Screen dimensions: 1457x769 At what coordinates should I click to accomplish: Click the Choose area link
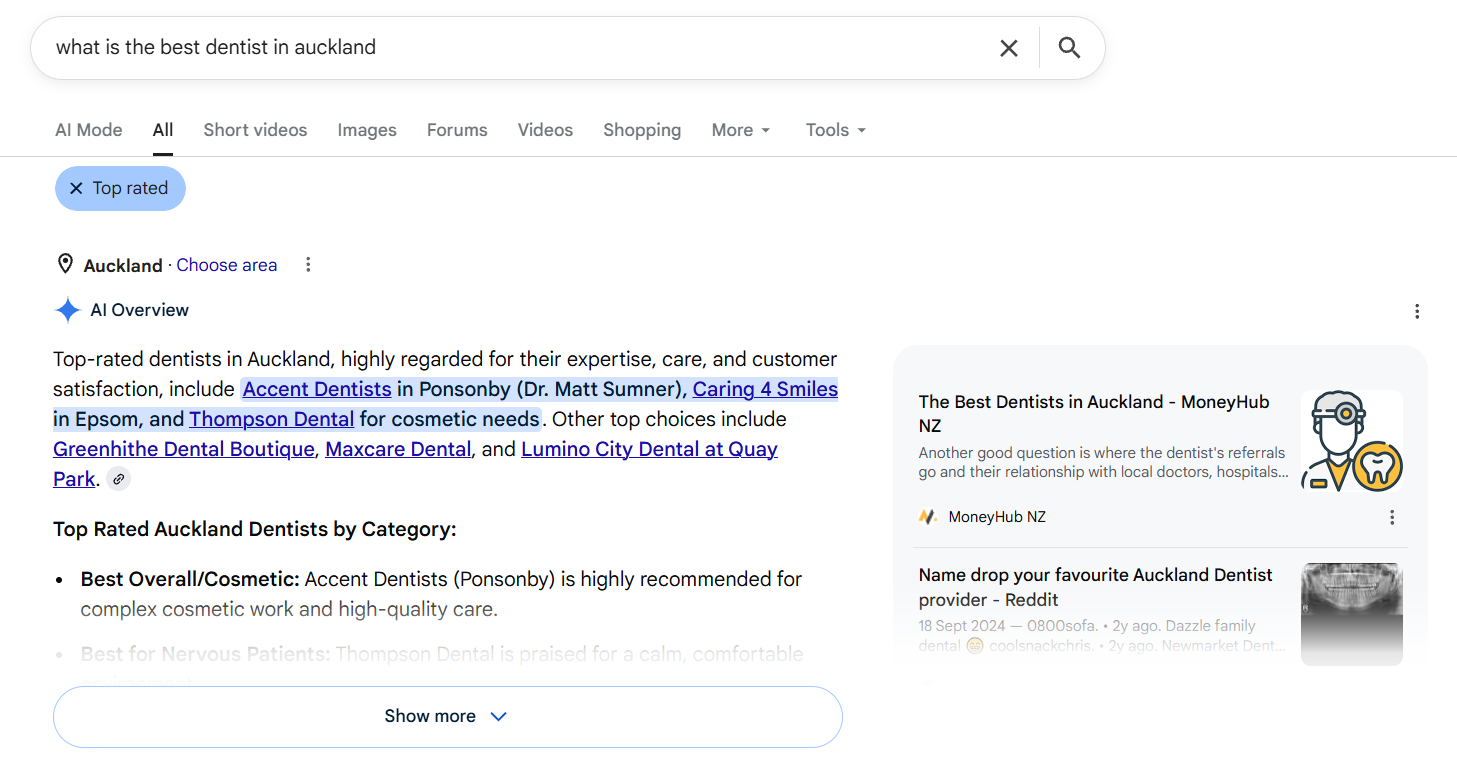[227, 265]
